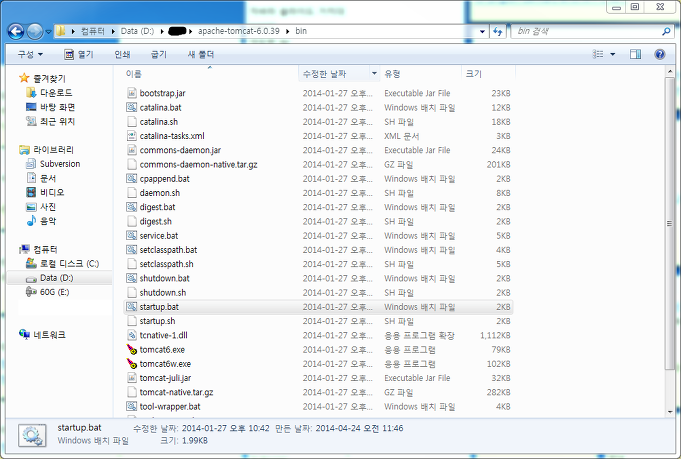
Task: Open the recent pages dropdown next to Forward
Action: (x=48, y=32)
